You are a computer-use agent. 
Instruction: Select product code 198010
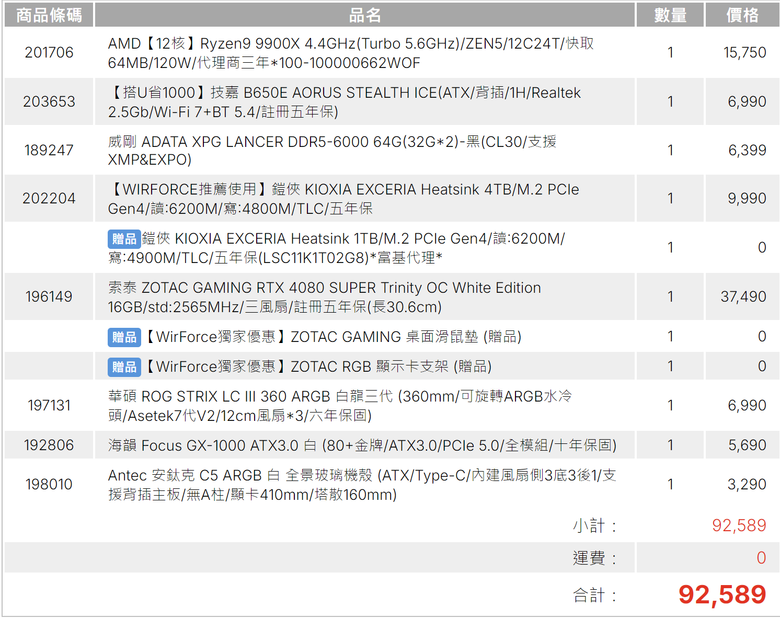coord(49,485)
